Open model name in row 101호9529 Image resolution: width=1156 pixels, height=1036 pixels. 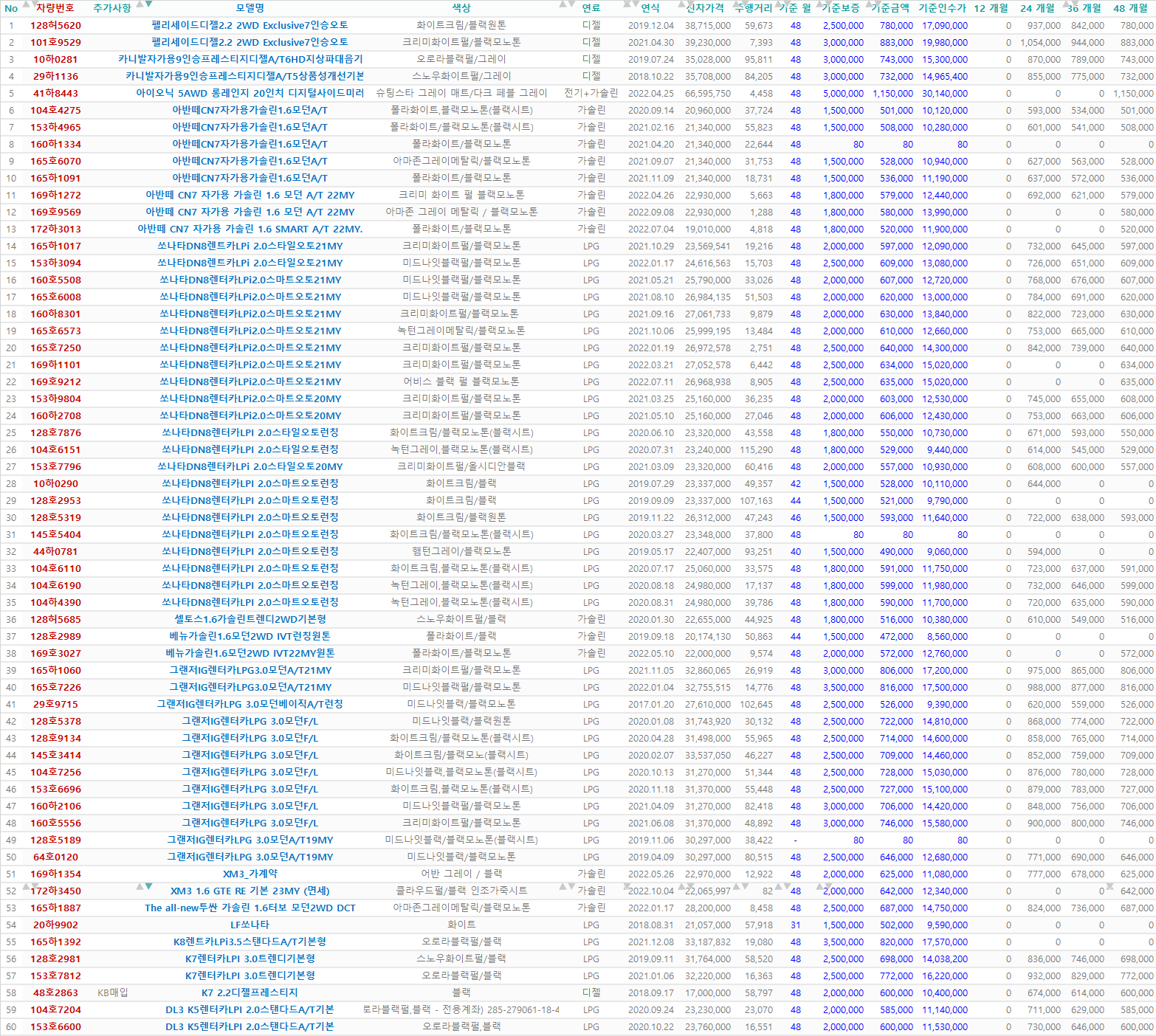click(x=250, y=42)
